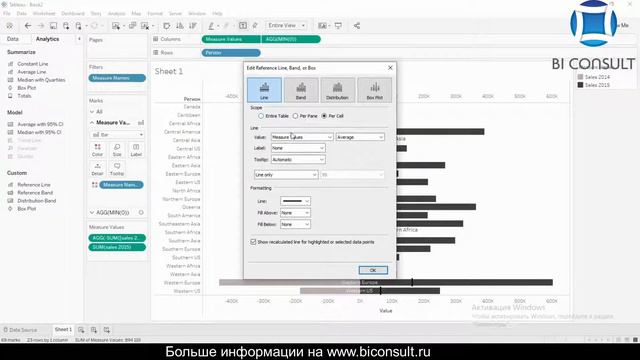Open the File menu
640x360 pixels.
coord(7,13)
